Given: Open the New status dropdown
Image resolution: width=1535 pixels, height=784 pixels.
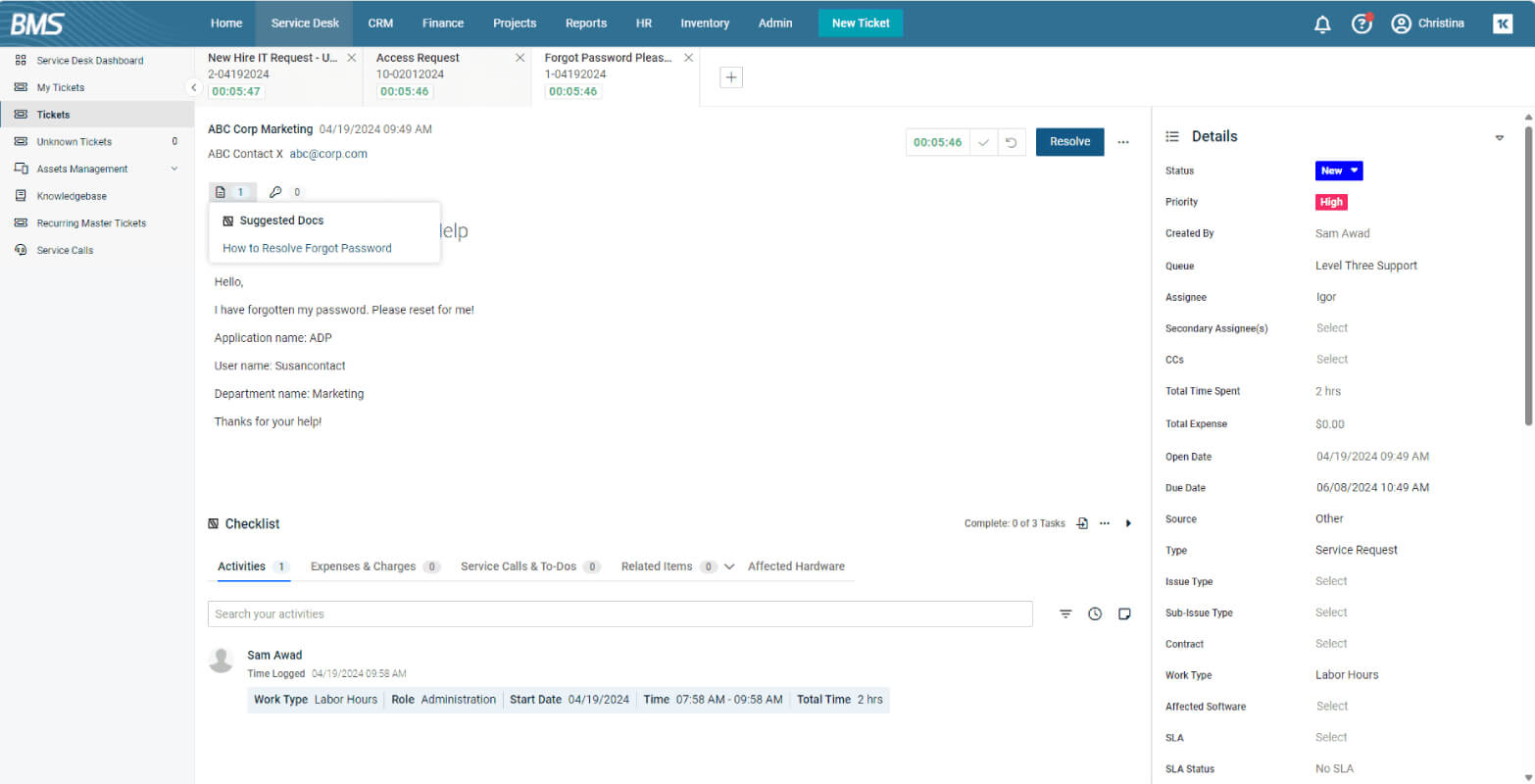Looking at the screenshot, I should [x=1339, y=171].
